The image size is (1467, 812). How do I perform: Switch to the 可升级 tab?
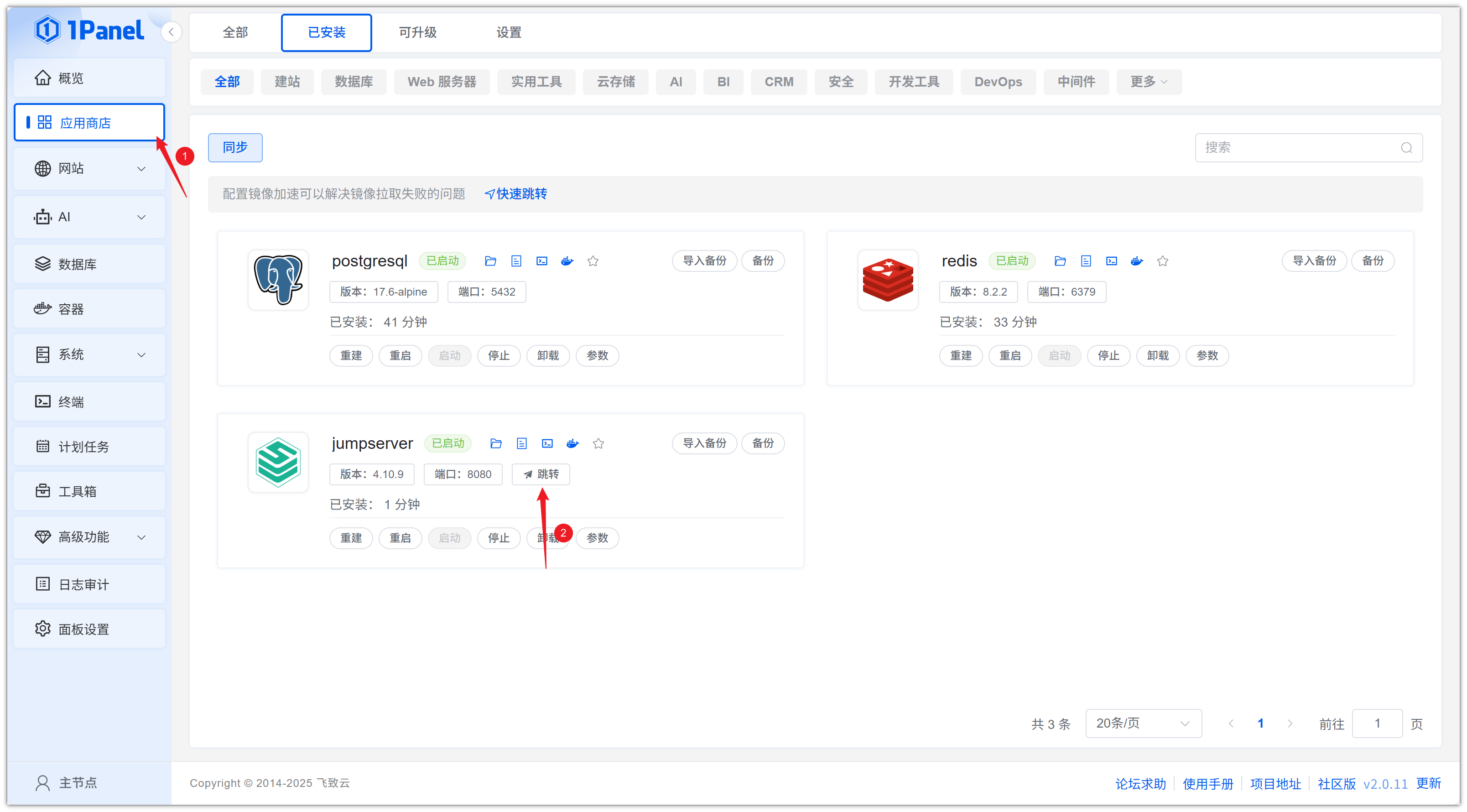(417, 32)
